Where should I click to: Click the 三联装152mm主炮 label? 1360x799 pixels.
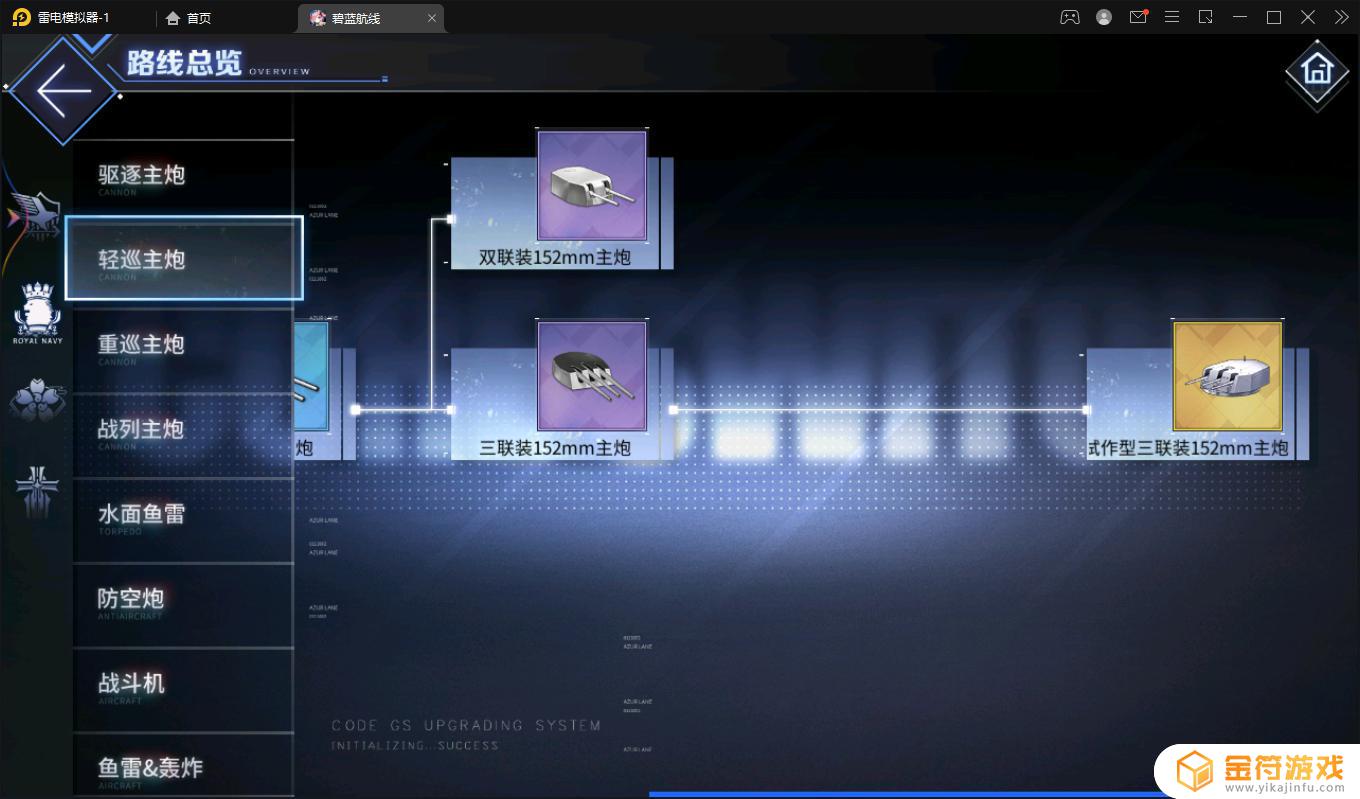555,448
